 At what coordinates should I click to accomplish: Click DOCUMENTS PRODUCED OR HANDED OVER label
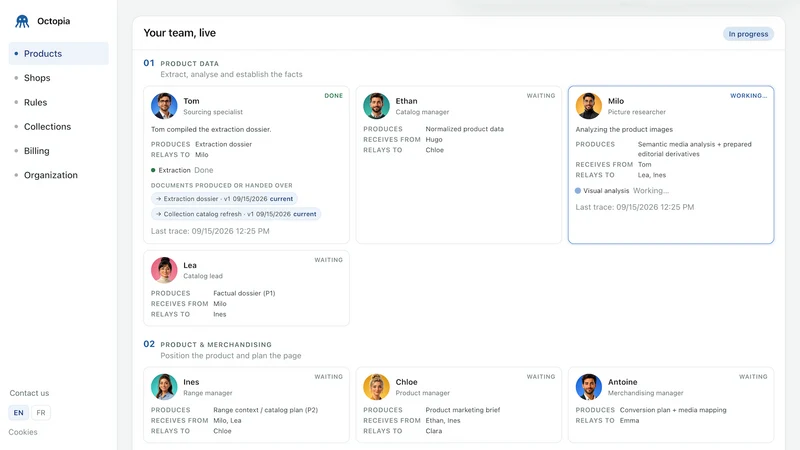point(221,186)
